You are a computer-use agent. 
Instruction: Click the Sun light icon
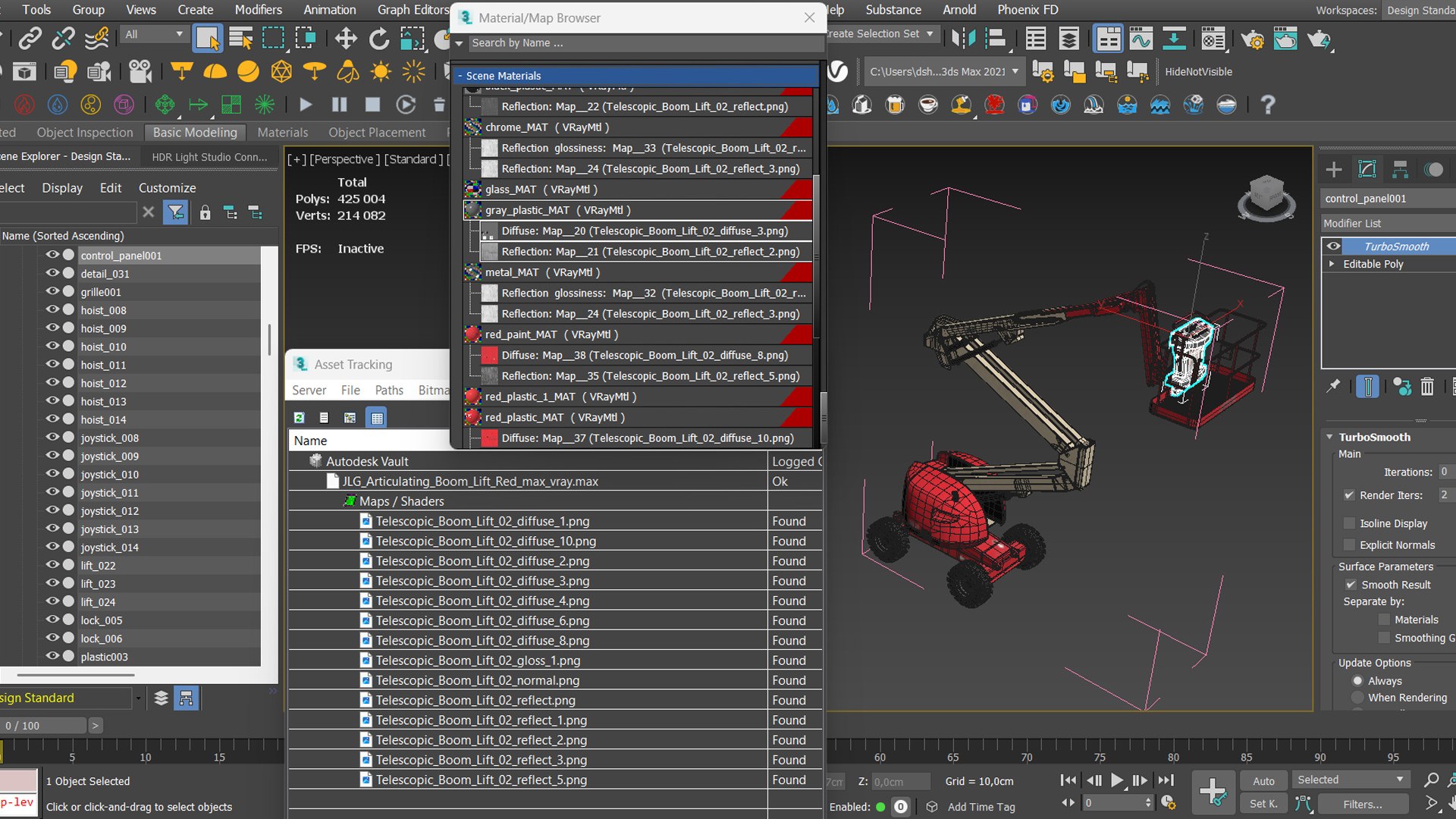tap(380, 71)
